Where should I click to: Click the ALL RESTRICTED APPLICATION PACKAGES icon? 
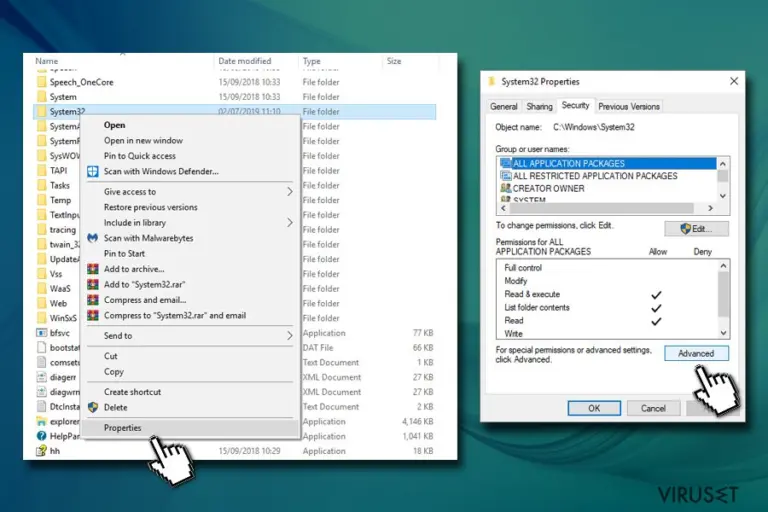(x=505, y=175)
